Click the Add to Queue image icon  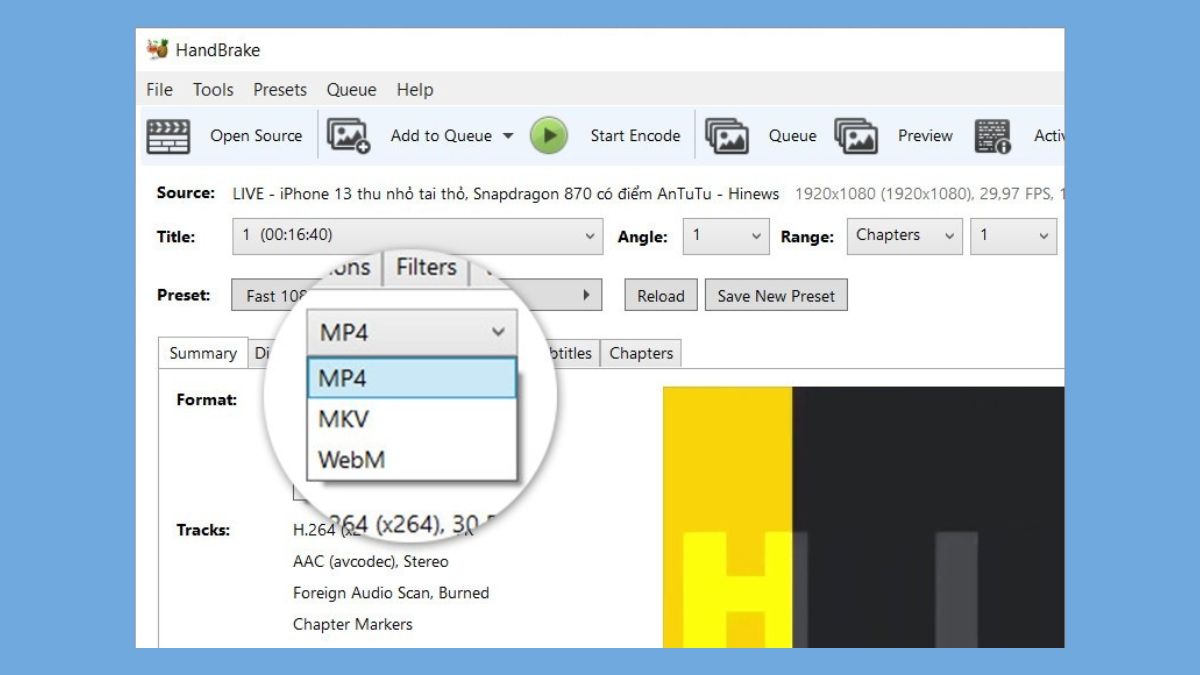tap(348, 136)
